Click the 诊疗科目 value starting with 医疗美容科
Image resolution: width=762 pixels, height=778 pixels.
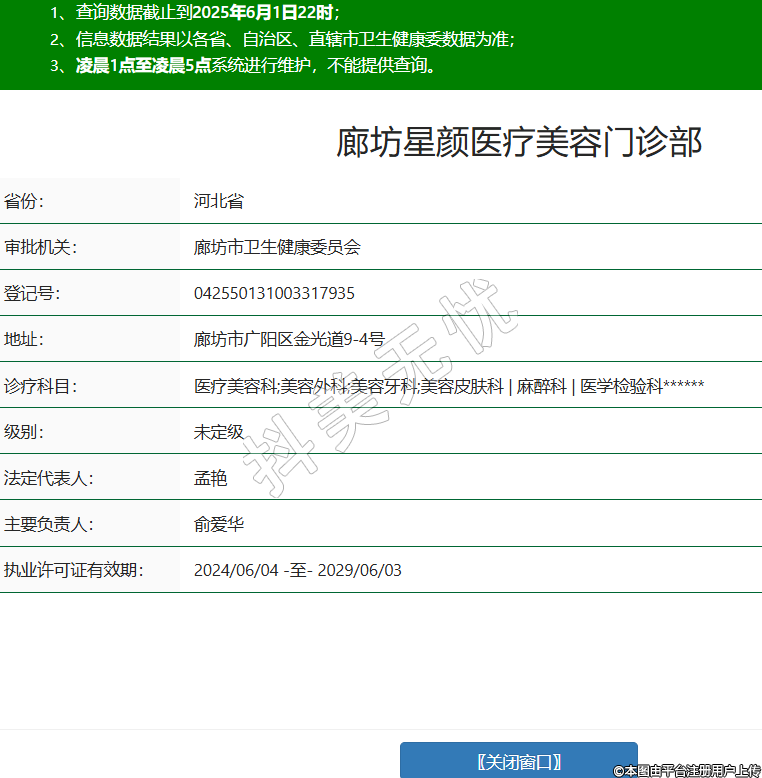449,385
